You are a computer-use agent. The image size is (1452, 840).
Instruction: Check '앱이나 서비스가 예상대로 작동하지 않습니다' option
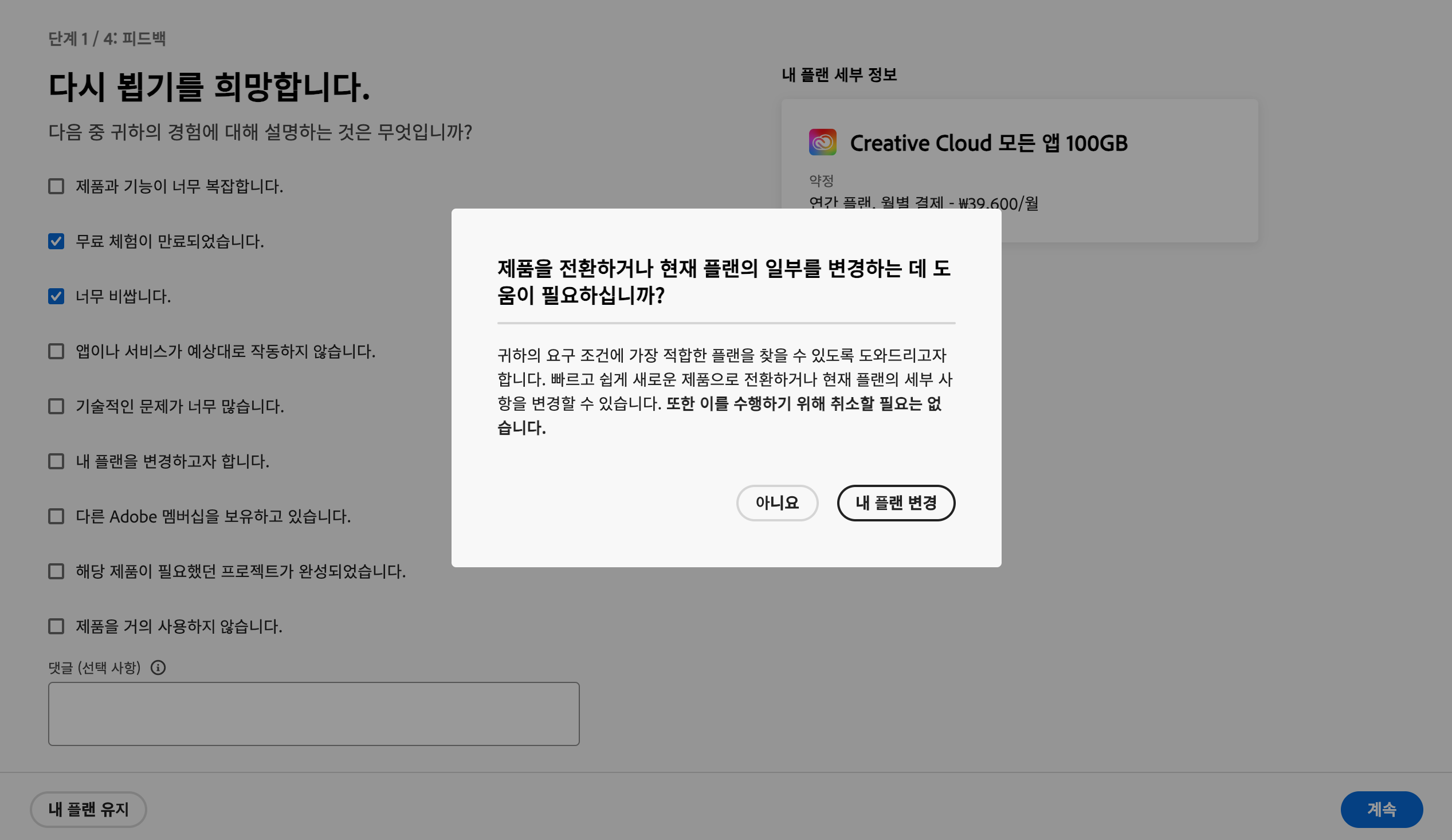[56, 351]
